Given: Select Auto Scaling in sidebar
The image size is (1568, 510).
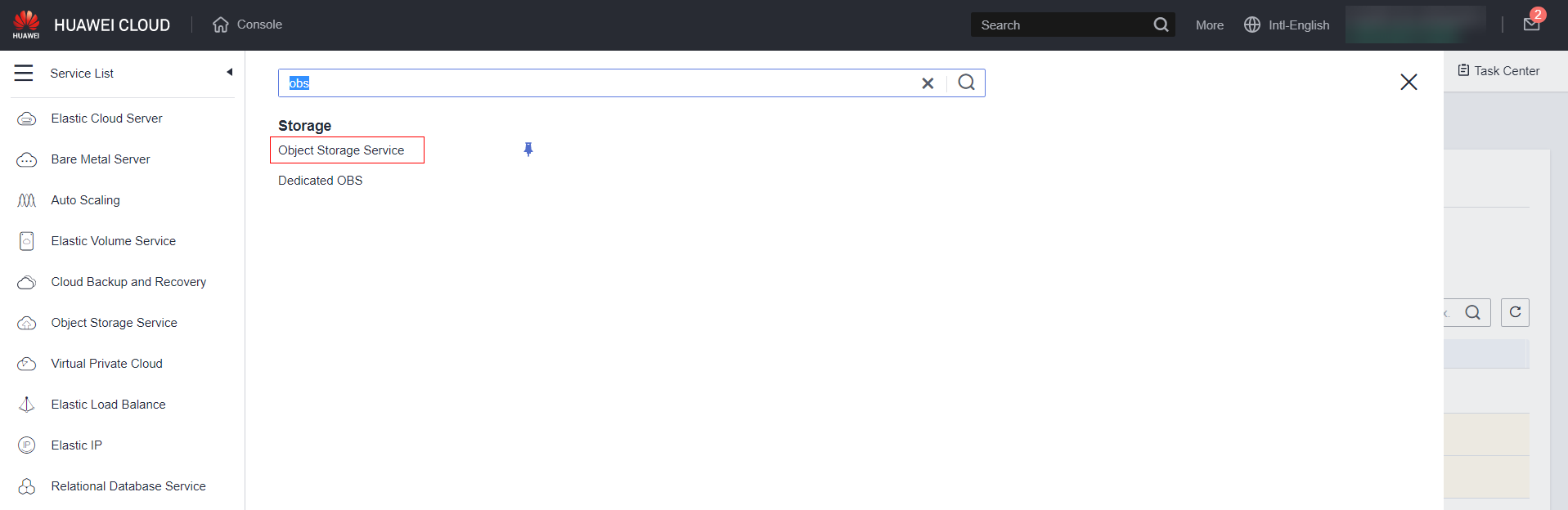Looking at the screenshot, I should (x=85, y=200).
